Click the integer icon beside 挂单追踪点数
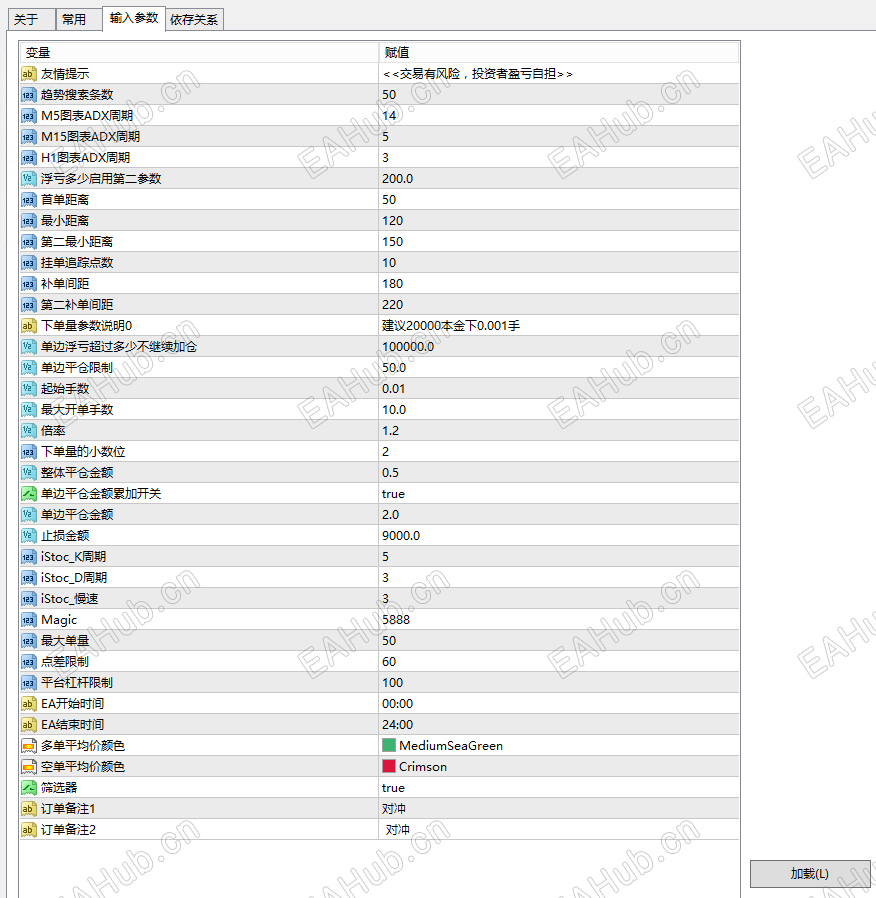This screenshot has height=898, width=876. pyautogui.click(x=29, y=263)
